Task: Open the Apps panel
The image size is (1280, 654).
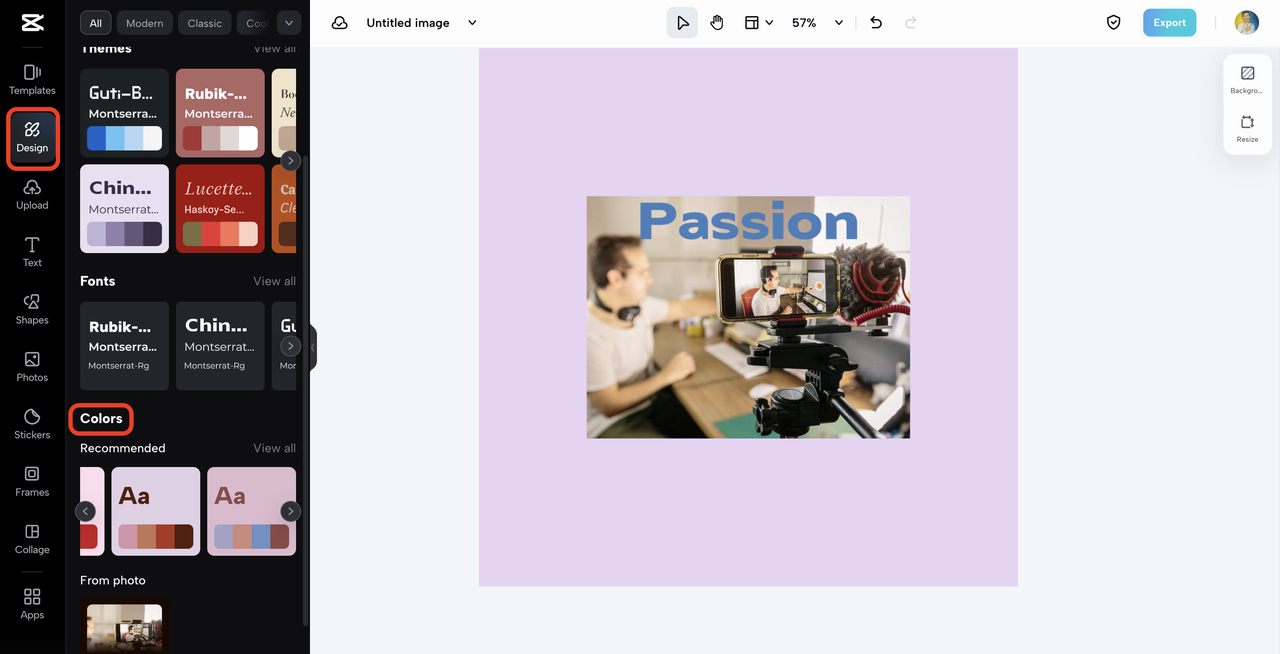Action: 32,604
